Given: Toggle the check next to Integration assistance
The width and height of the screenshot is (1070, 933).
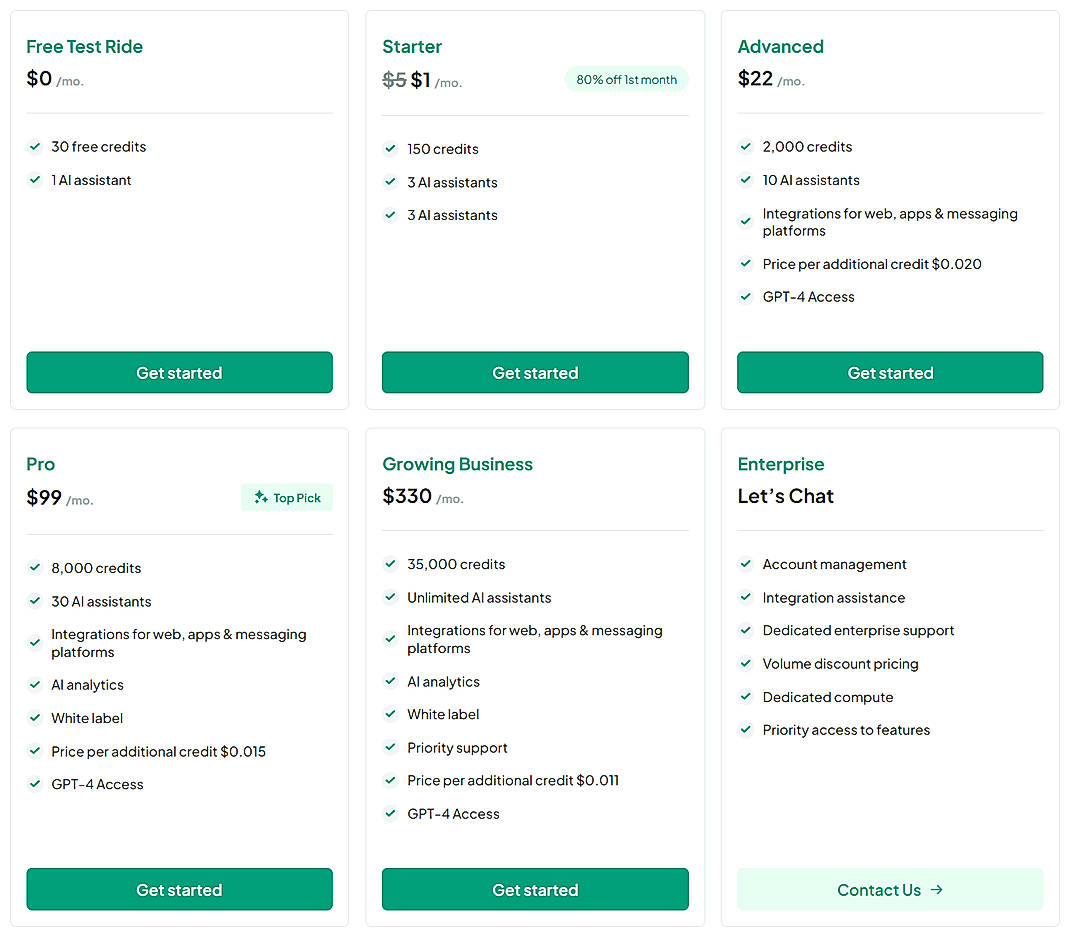Looking at the screenshot, I should [745, 597].
